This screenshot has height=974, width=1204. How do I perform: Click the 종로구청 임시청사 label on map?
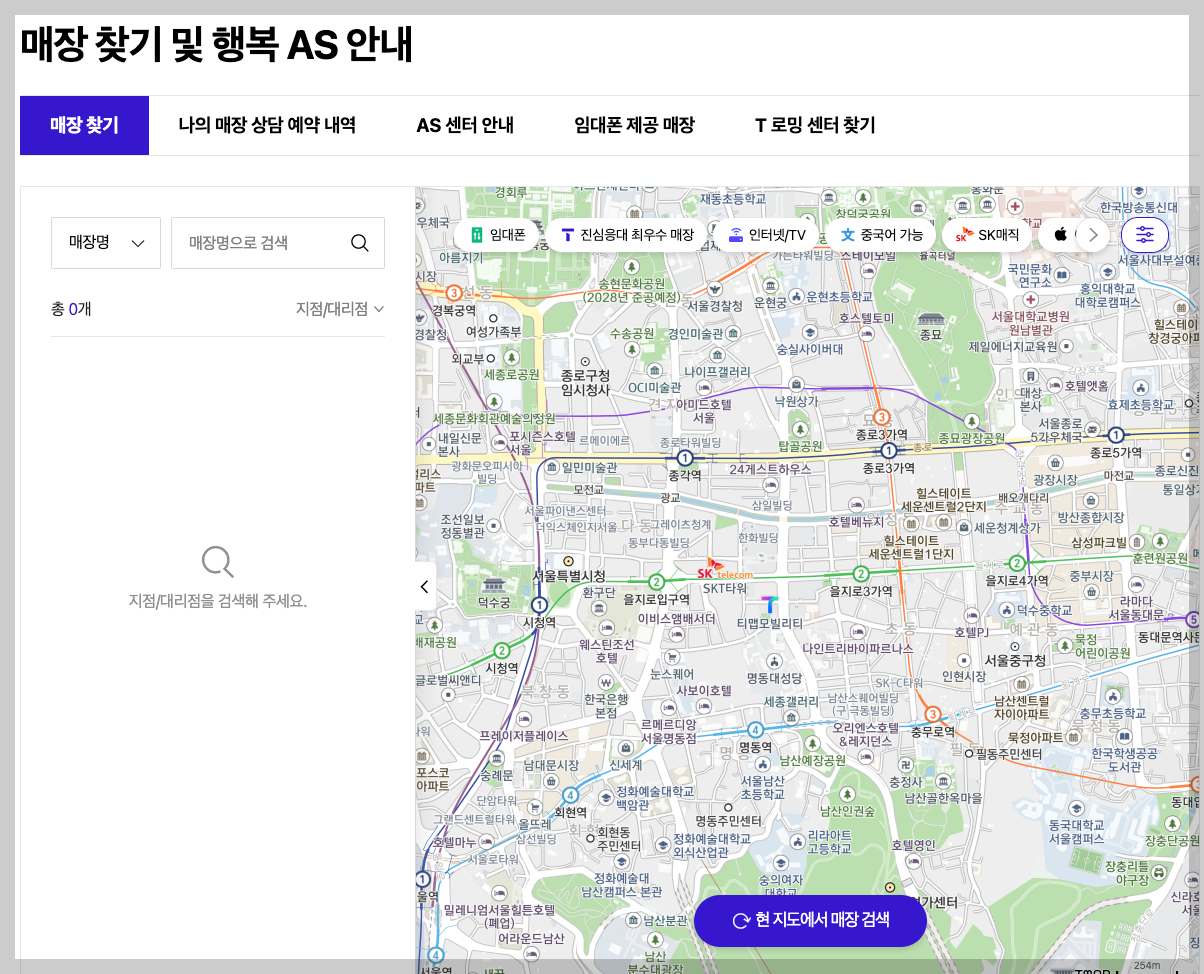585,383
